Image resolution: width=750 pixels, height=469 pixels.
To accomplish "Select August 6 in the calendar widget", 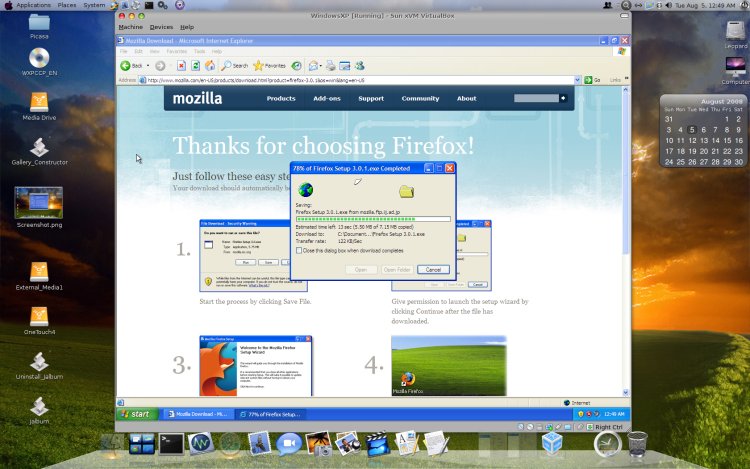I will (704, 130).
